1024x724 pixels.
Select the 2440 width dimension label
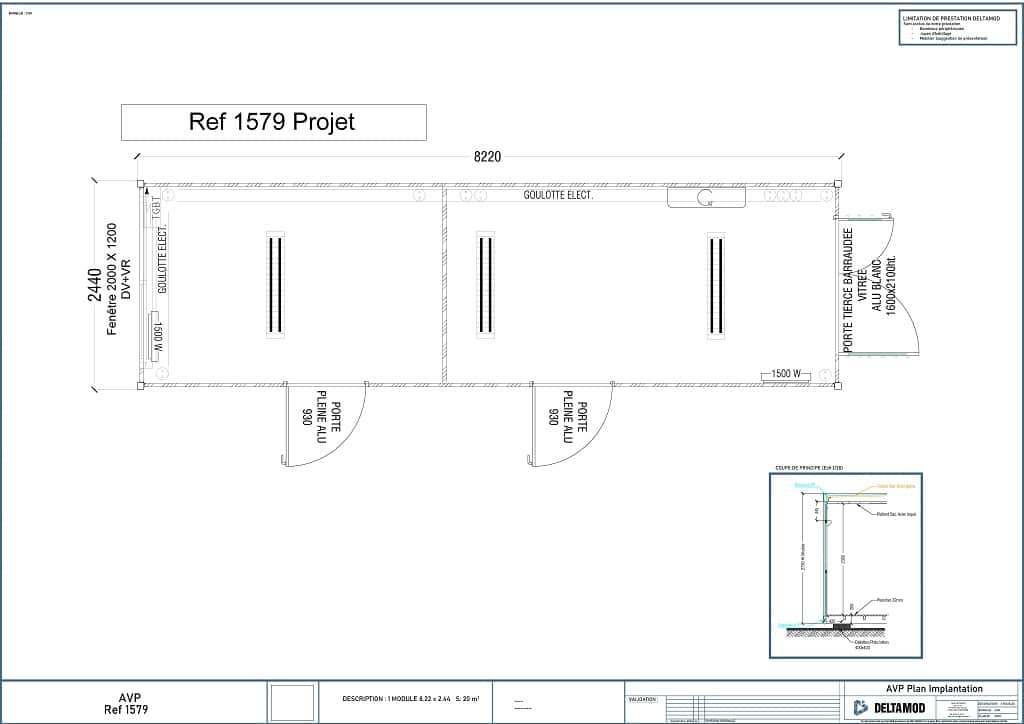click(x=94, y=284)
